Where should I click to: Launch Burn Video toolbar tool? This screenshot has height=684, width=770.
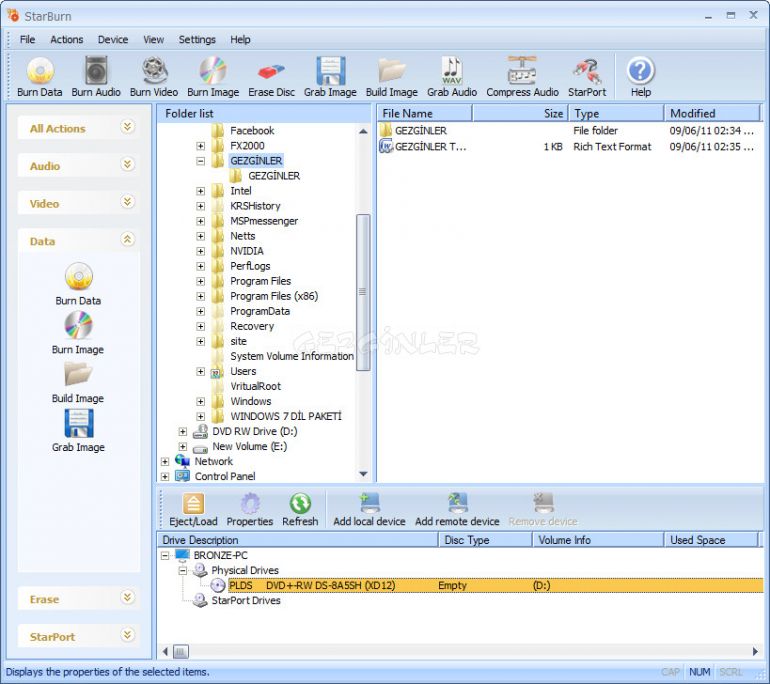coord(154,77)
